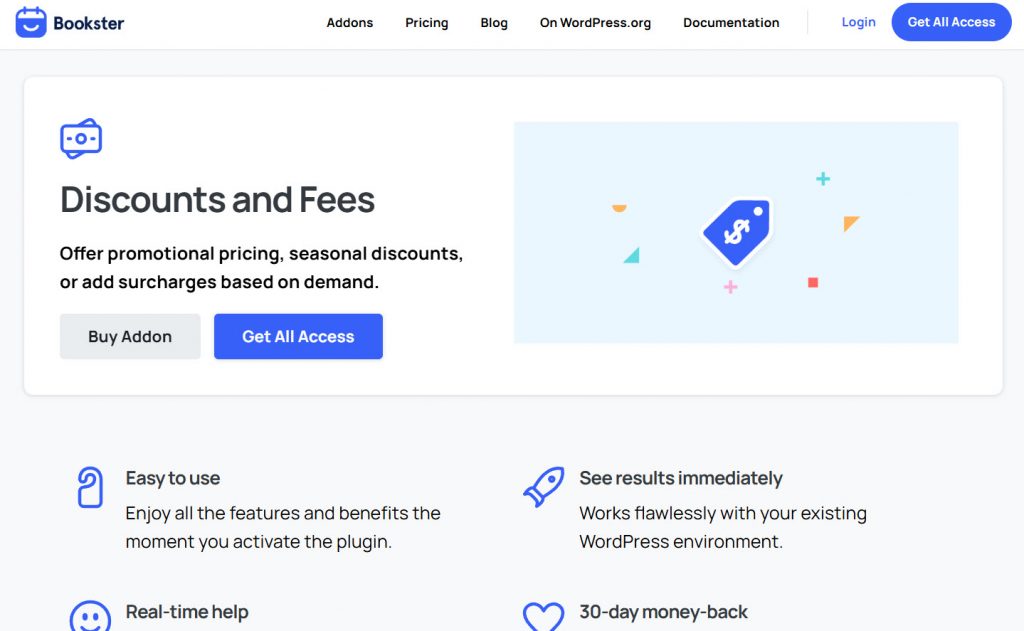This screenshot has height=631, width=1024.
Task: Go to the Pricing page
Action: click(x=427, y=23)
